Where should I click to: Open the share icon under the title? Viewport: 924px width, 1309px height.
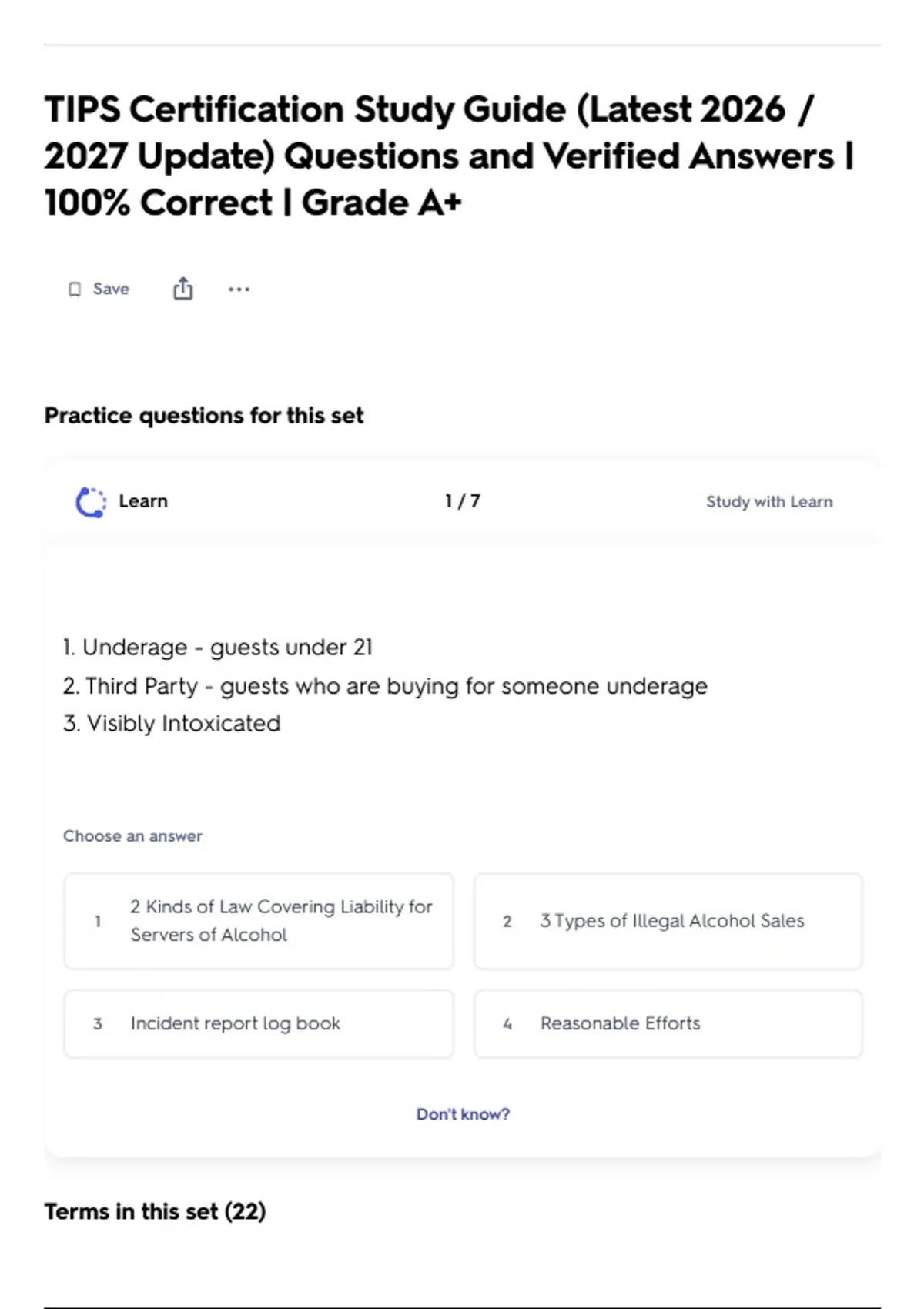coord(182,289)
